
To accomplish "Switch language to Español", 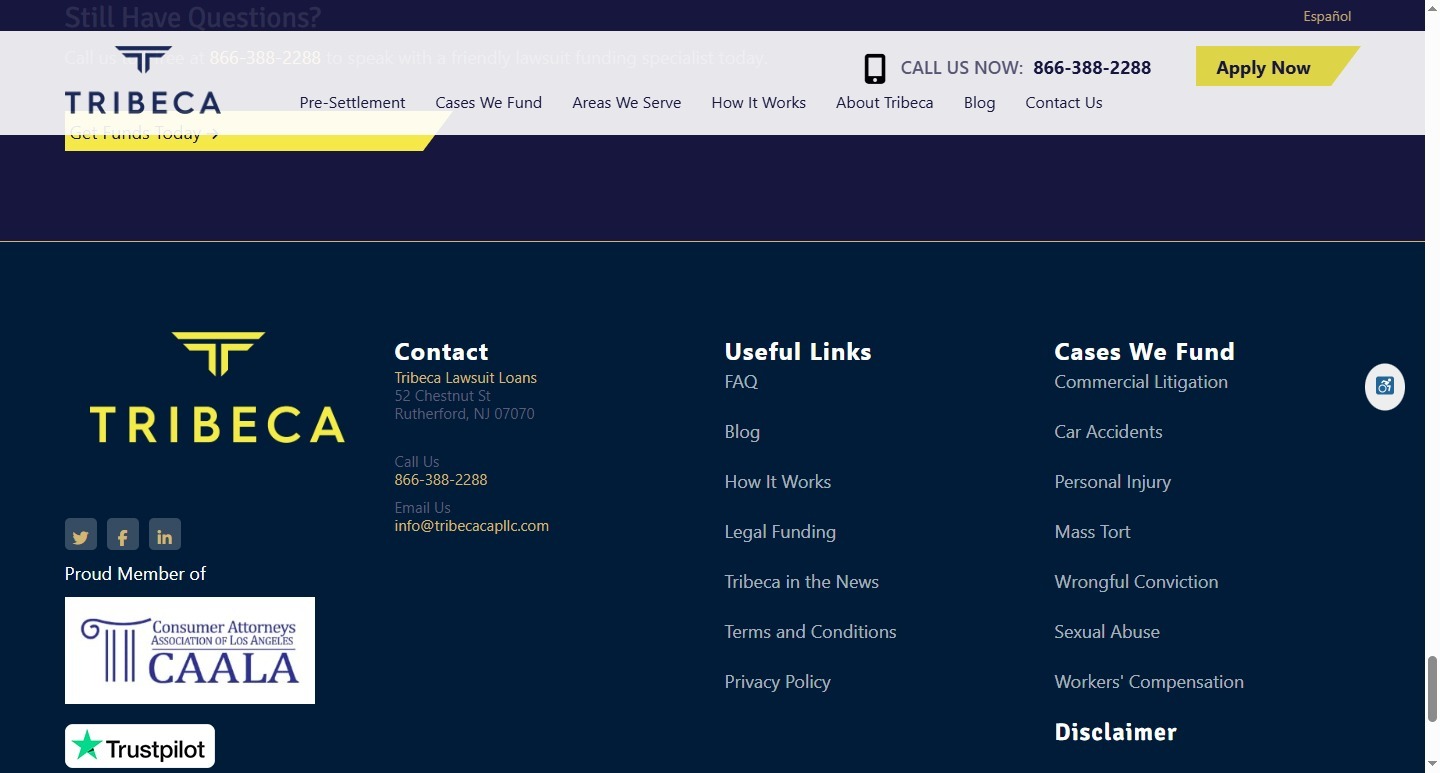I will [x=1326, y=16].
